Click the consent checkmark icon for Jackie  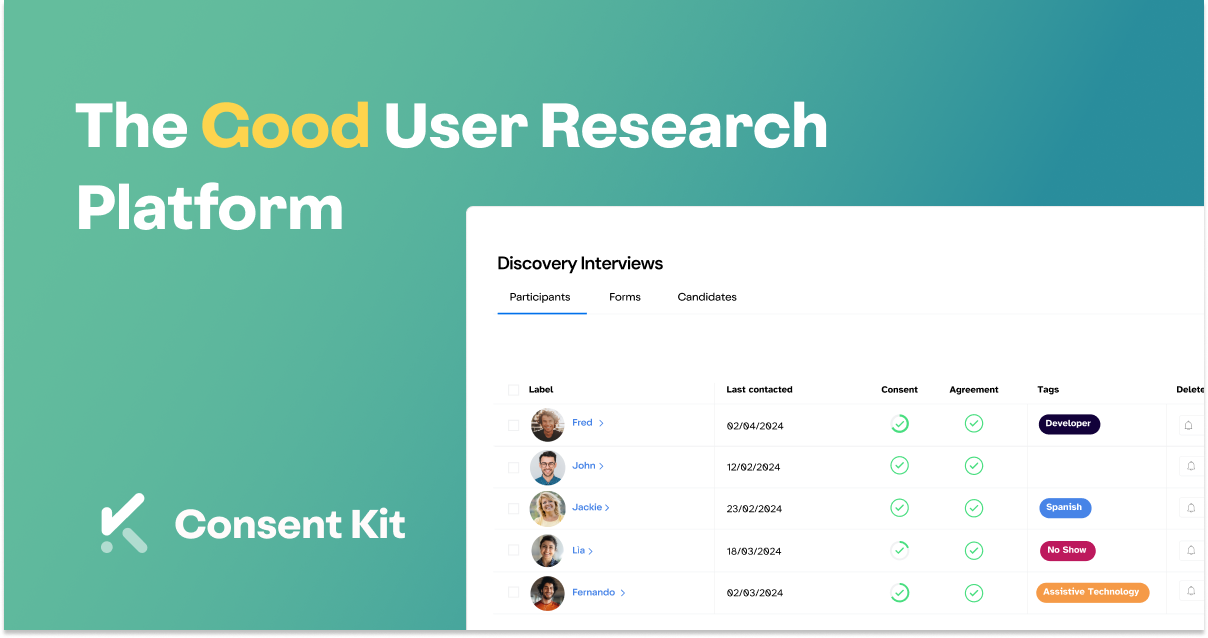pyautogui.click(x=899, y=508)
